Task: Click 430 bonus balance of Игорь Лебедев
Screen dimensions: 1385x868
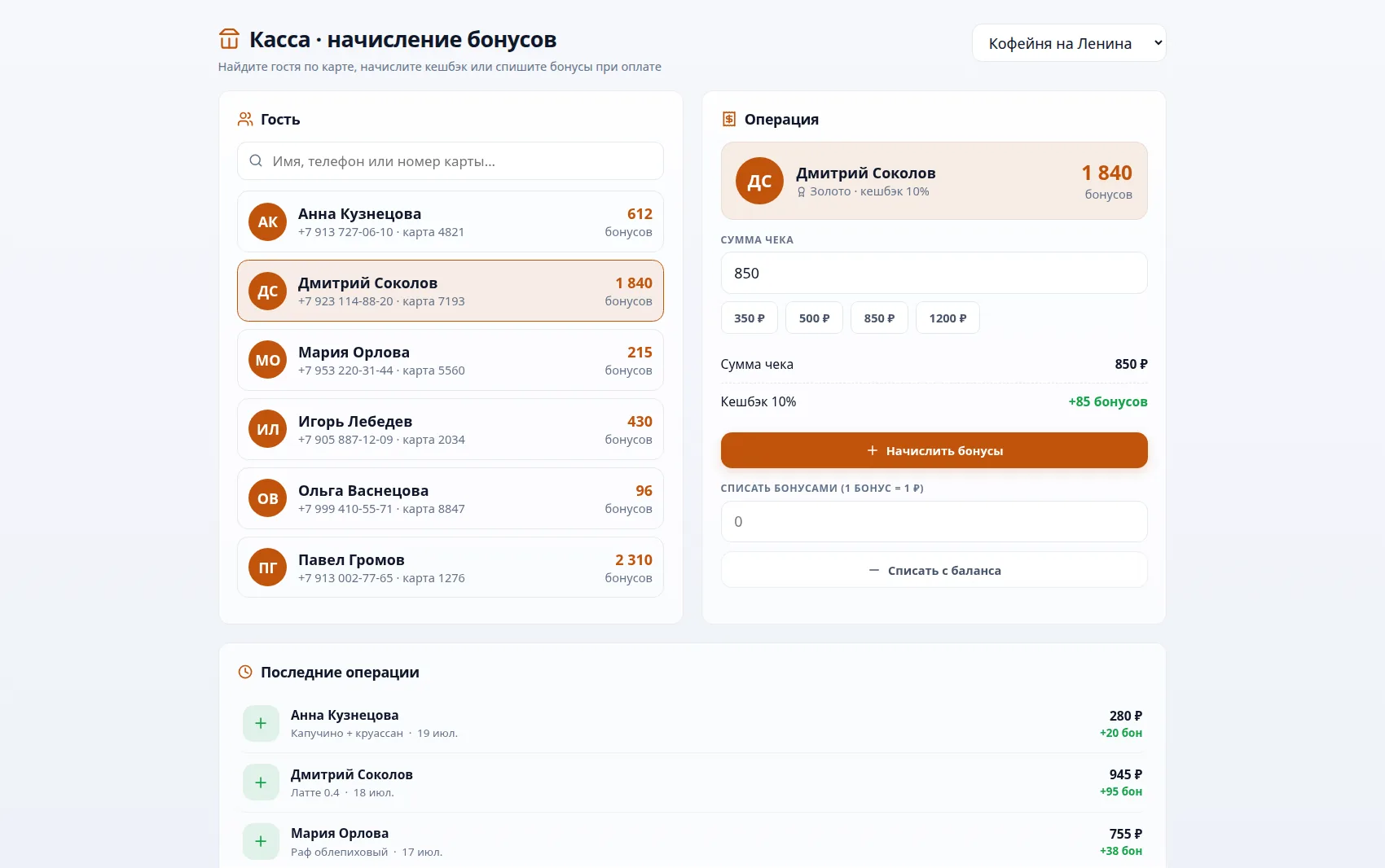Action: (x=640, y=422)
